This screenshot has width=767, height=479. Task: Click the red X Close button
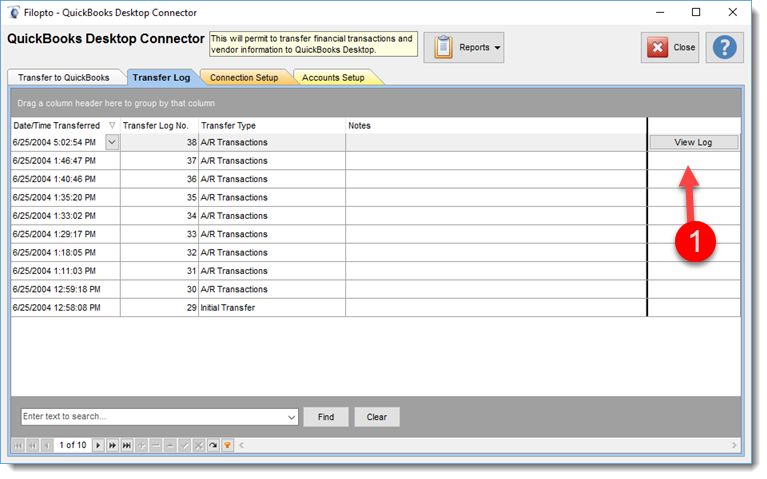click(670, 47)
